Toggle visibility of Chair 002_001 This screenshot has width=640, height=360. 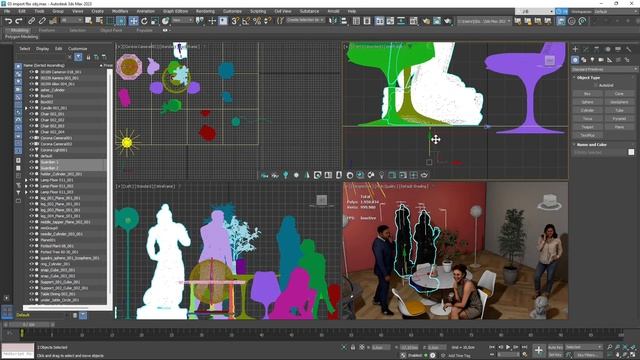[31, 114]
